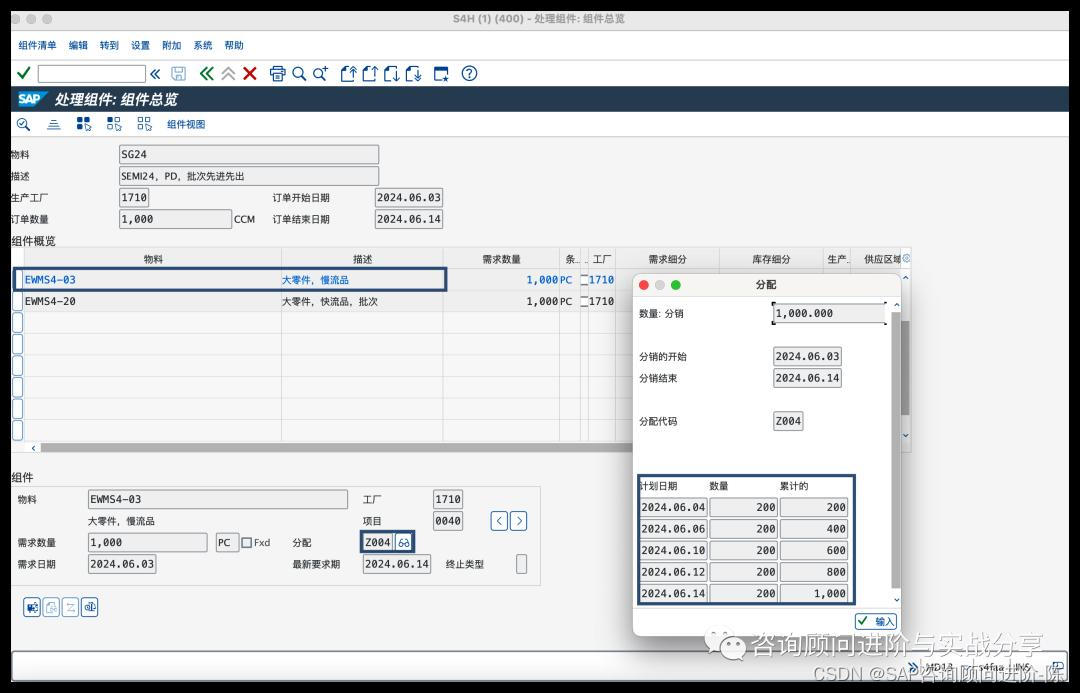The height and width of the screenshot is (693, 1080).
Task: Click the Print icon in toolbar
Action: (x=278, y=74)
